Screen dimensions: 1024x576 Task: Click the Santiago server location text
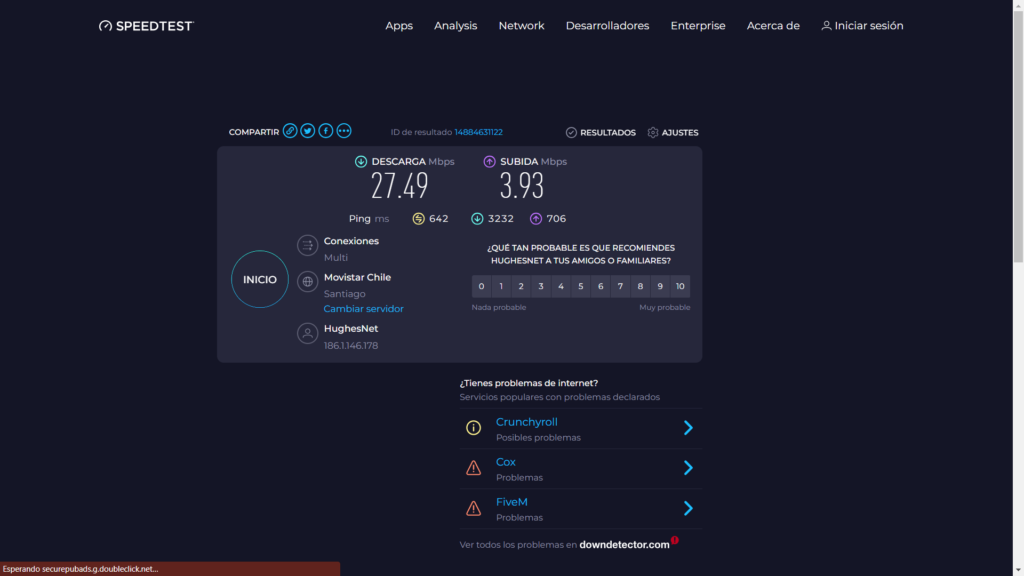coord(344,294)
